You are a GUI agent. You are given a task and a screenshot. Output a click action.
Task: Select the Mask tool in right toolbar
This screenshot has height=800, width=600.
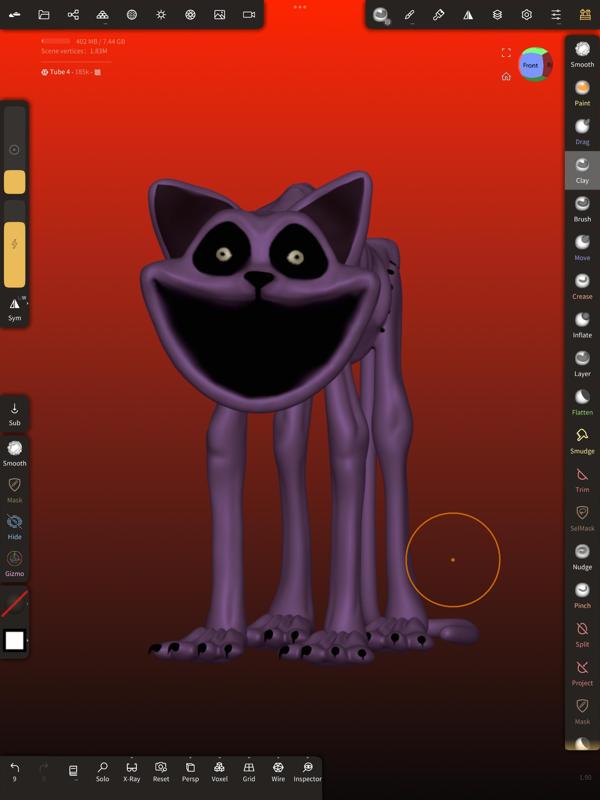click(x=582, y=712)
